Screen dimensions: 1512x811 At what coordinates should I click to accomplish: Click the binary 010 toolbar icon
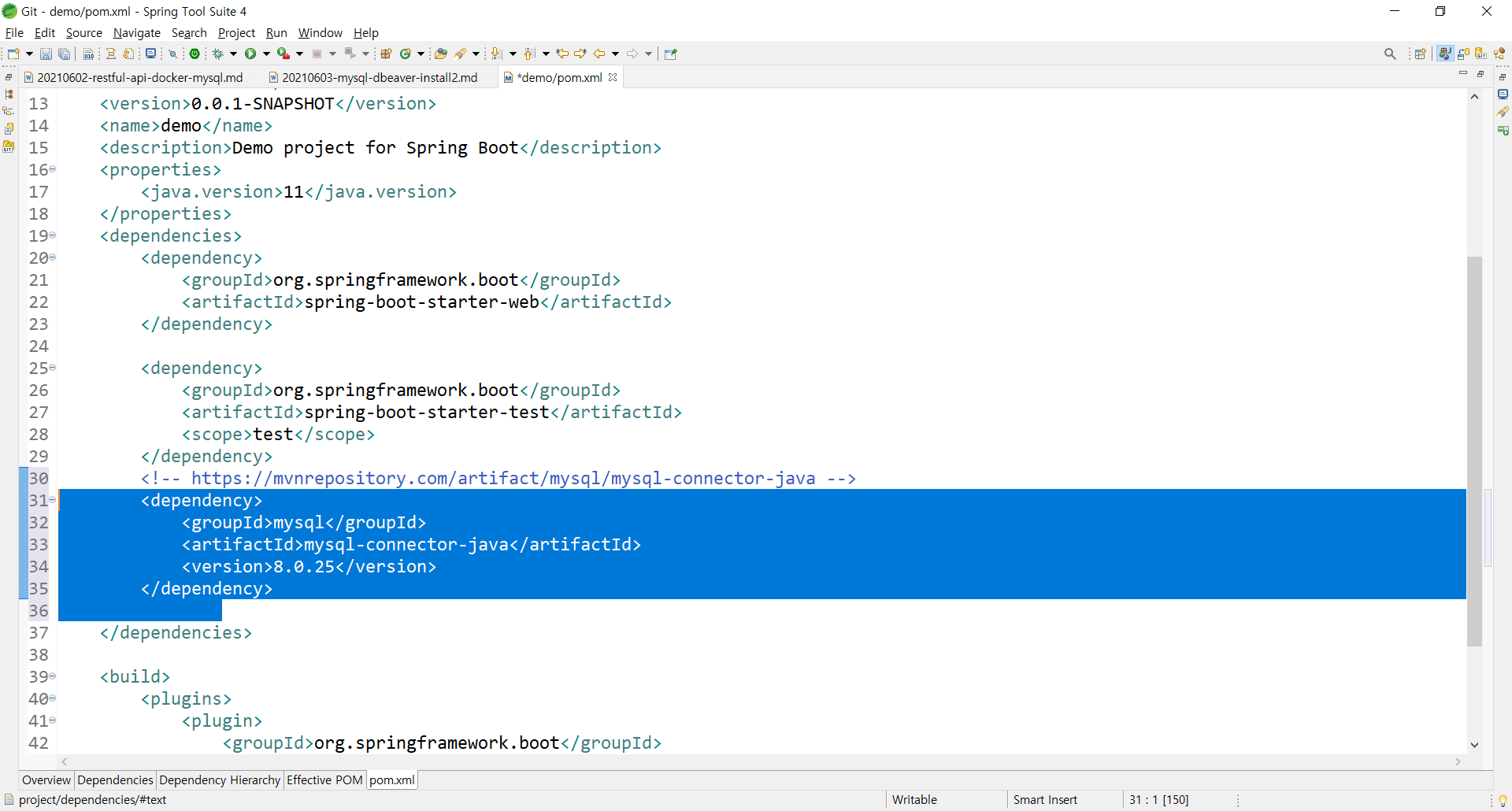click(x=89, y=54)
